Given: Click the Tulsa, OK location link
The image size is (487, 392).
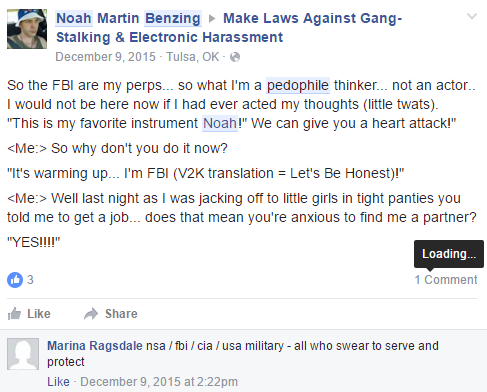Looking at the screenshot, I should point(193,57).
